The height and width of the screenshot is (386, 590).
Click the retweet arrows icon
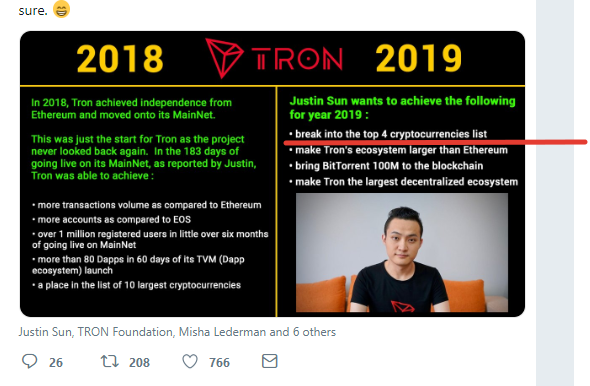pyautogui.click(x=109, y=362)
